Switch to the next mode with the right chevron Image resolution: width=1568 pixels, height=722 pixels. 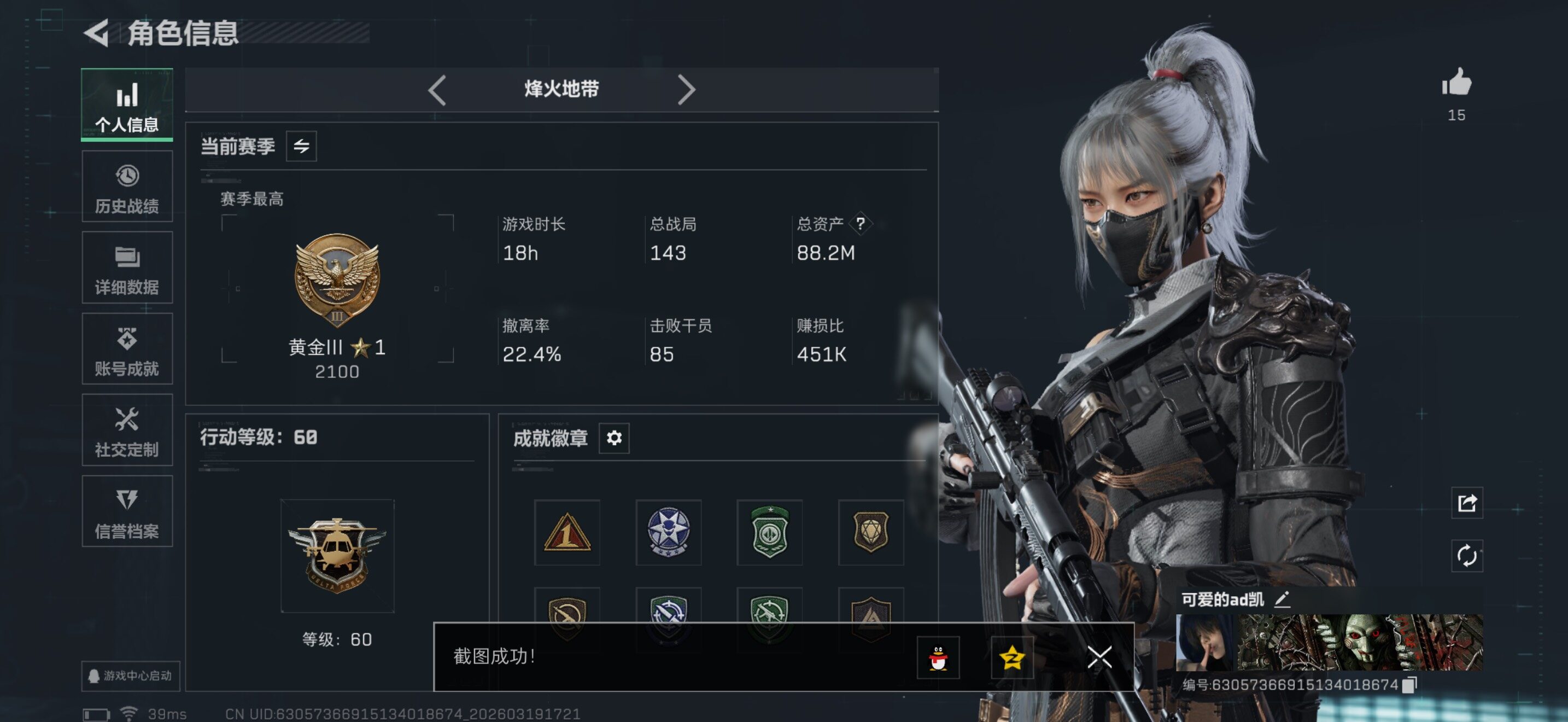(x=686, y=90)
